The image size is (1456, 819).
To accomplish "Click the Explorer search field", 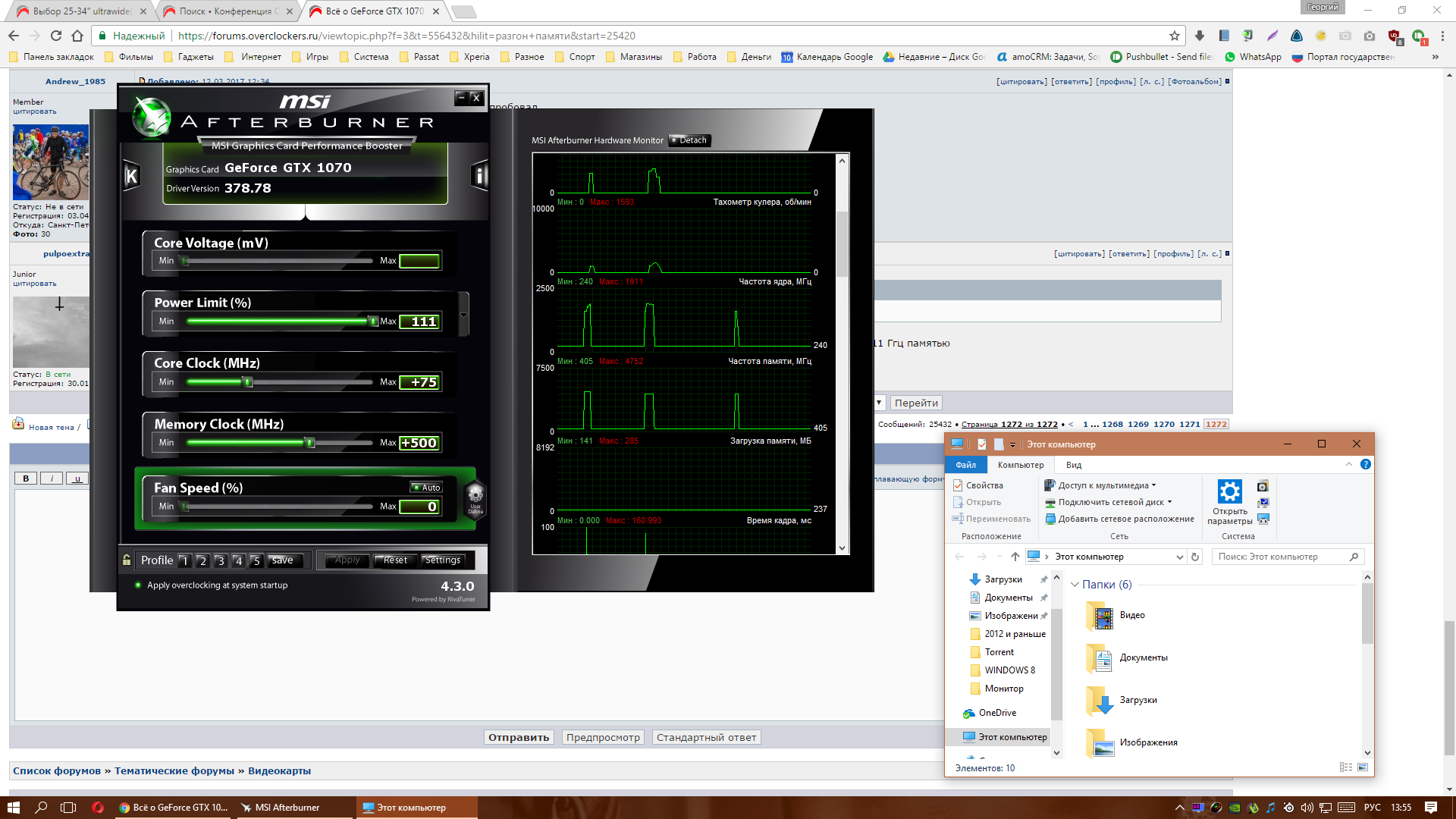I will pos(1282,557).
